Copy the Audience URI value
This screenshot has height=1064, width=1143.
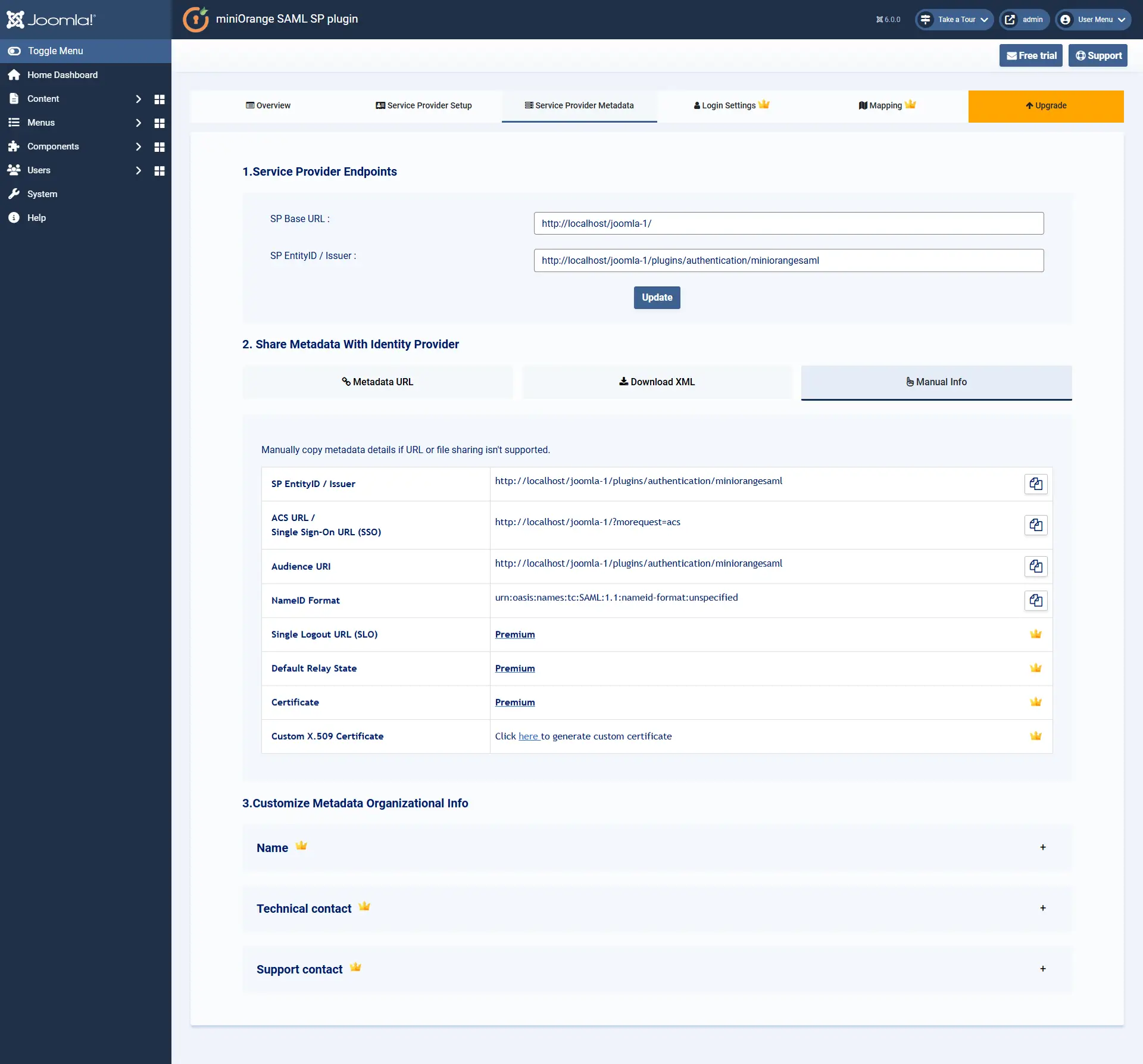tap(1035, 566)
